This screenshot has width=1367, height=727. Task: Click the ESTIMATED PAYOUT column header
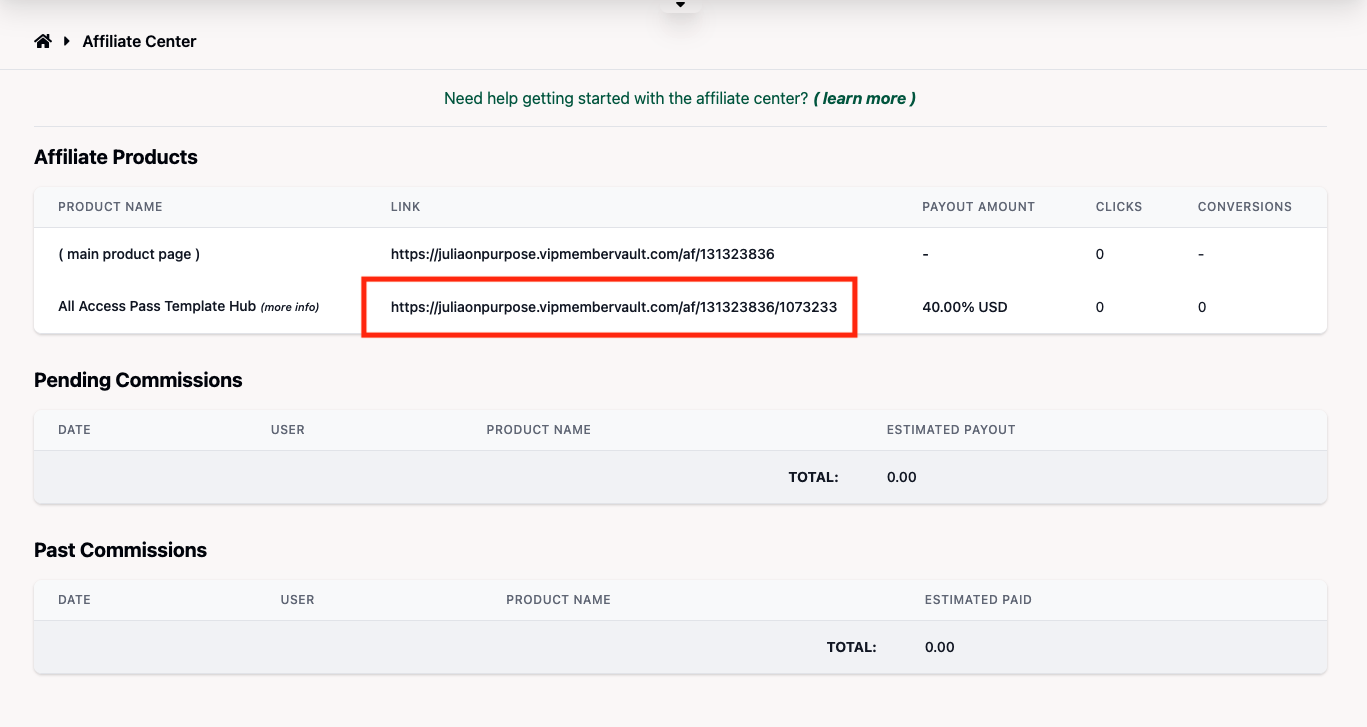point(951,430)
